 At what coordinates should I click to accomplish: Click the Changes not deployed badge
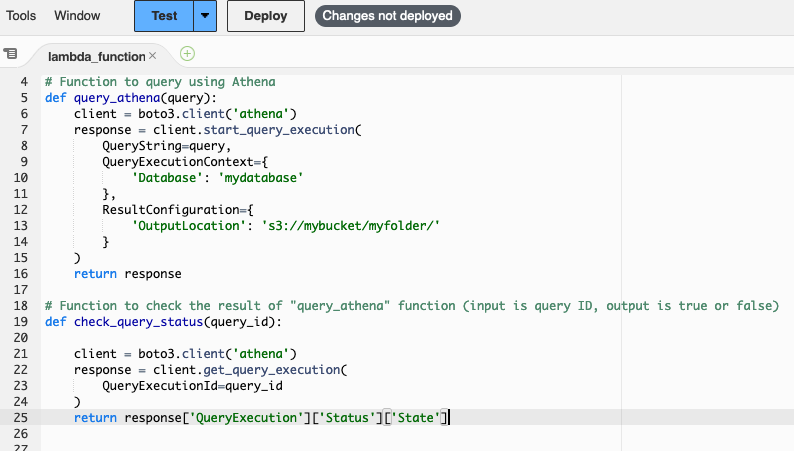point(387,16)
